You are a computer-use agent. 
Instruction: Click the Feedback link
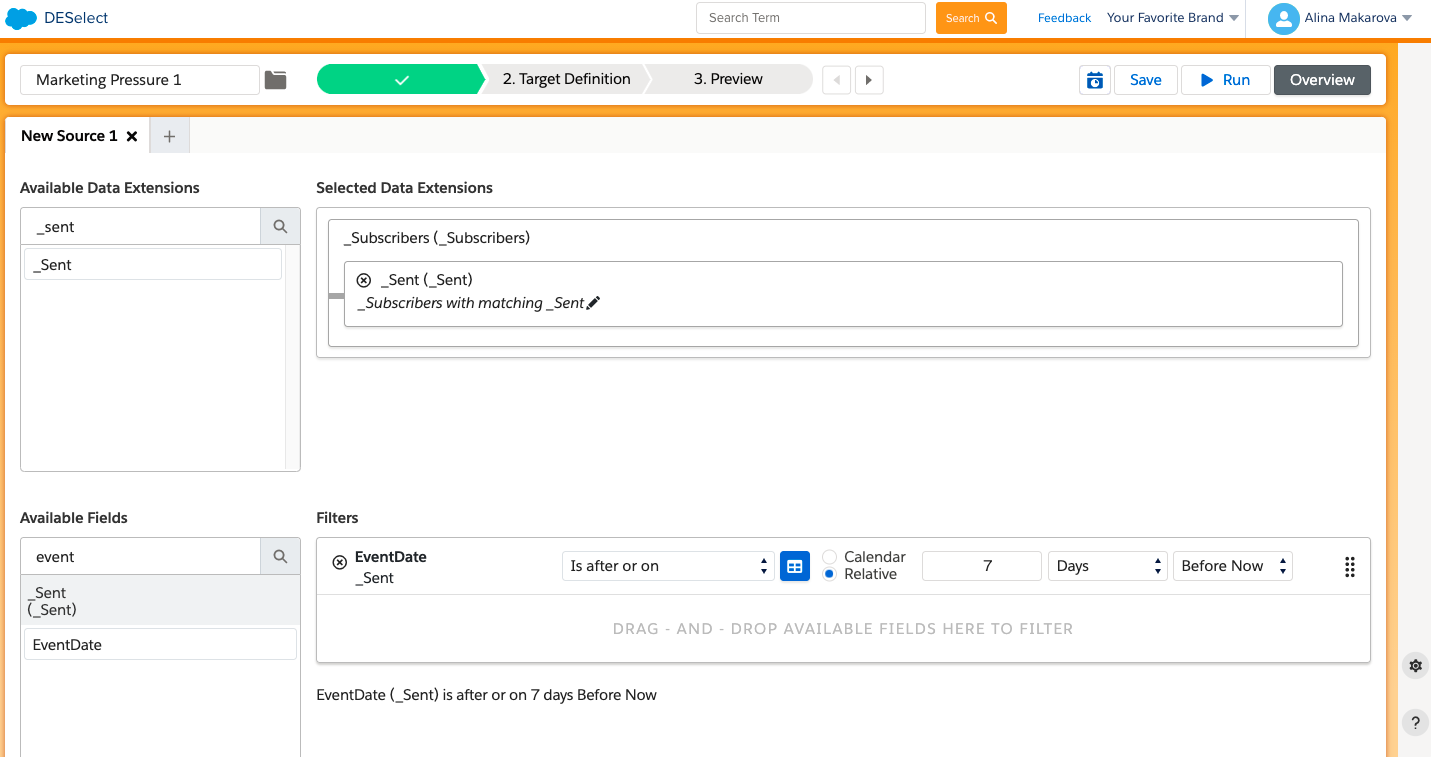[1064, 18]
